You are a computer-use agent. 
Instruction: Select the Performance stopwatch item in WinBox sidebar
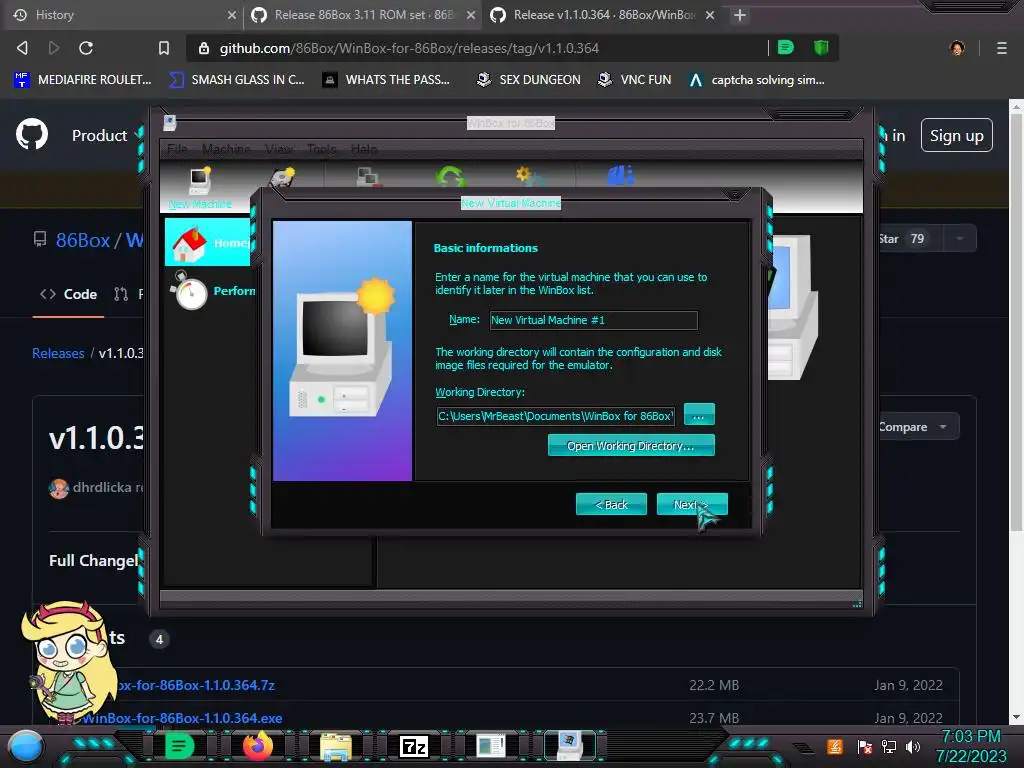click(212, 291)
